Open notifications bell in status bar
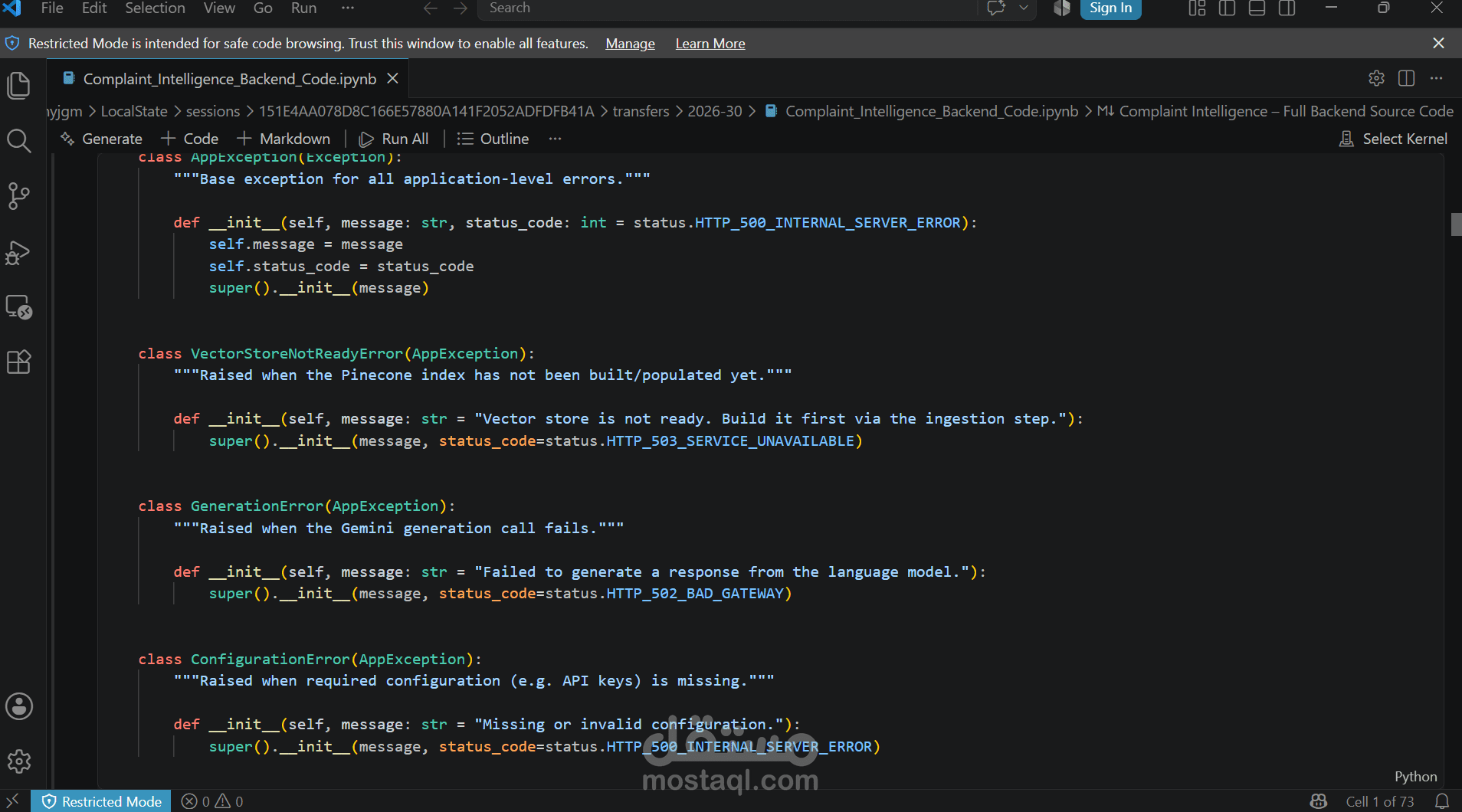The height and width of the screenshot is (812, 1462). tap(1441, 801)
